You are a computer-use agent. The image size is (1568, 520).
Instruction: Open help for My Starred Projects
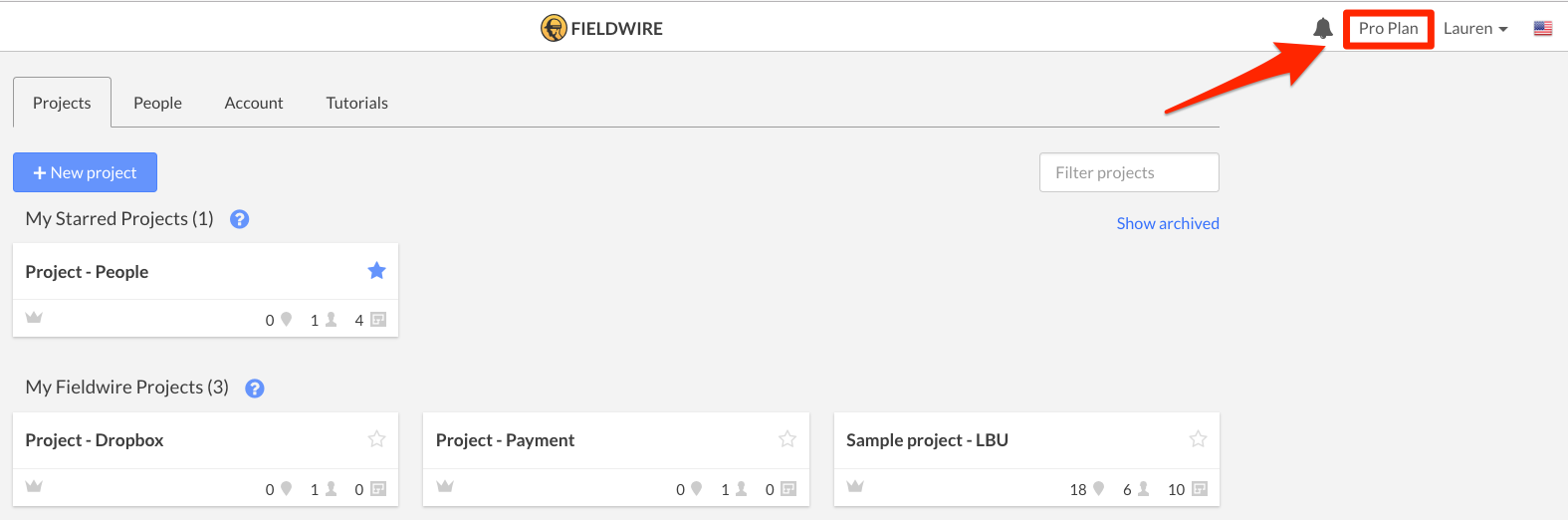(239, 219)
